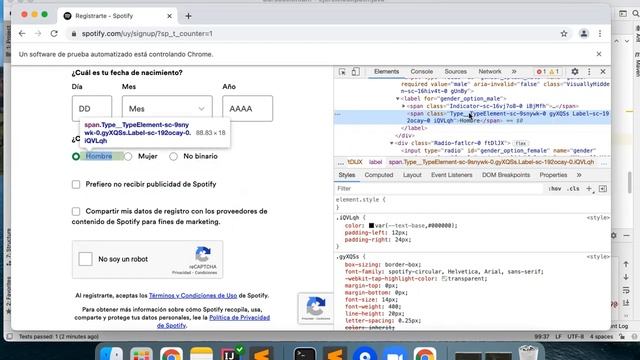Select the ftDlJX breadcrumb in DOM path
Image resolution: width=640 pixels, height=360 pixels.
tap(355, 162)
